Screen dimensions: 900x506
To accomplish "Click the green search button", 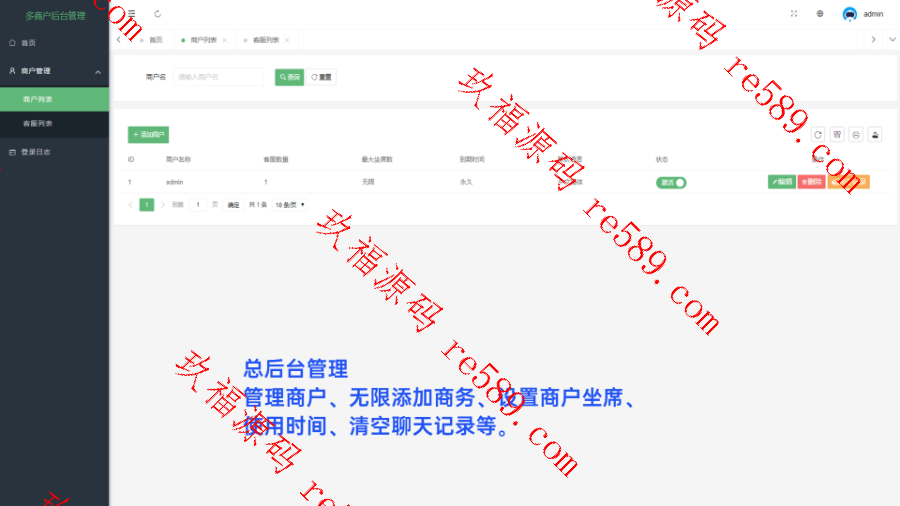I will click(x=289, y=77).
